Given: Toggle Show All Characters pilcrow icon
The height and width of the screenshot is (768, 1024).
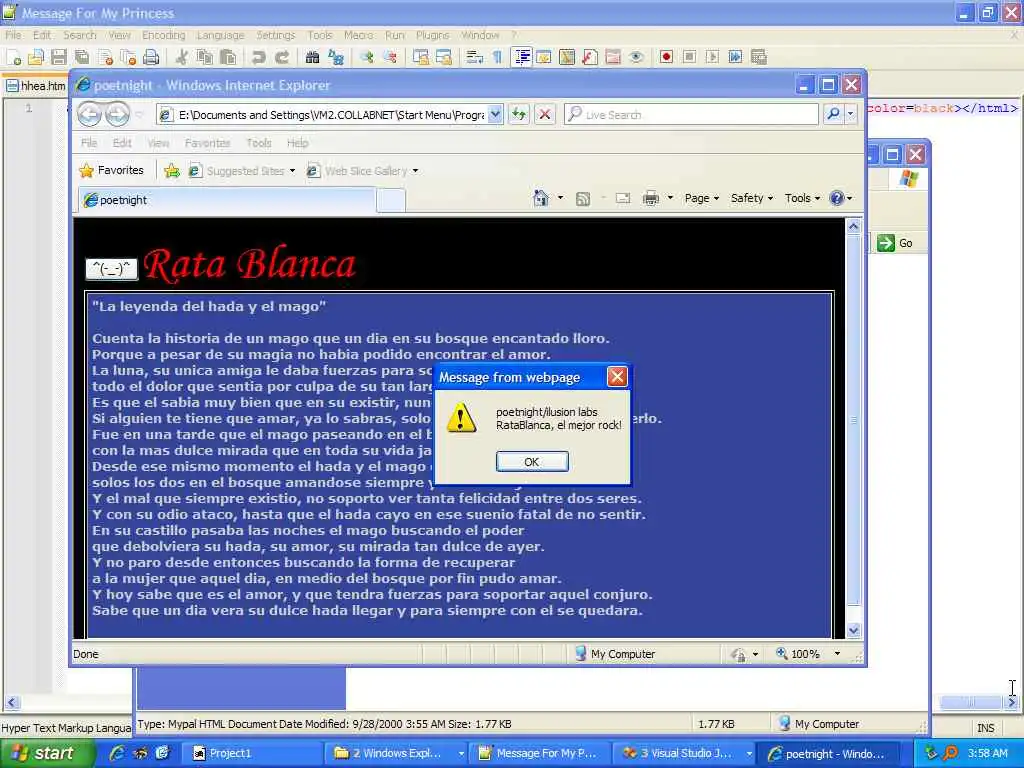Looking at the screenshot, I should [498, 57].
